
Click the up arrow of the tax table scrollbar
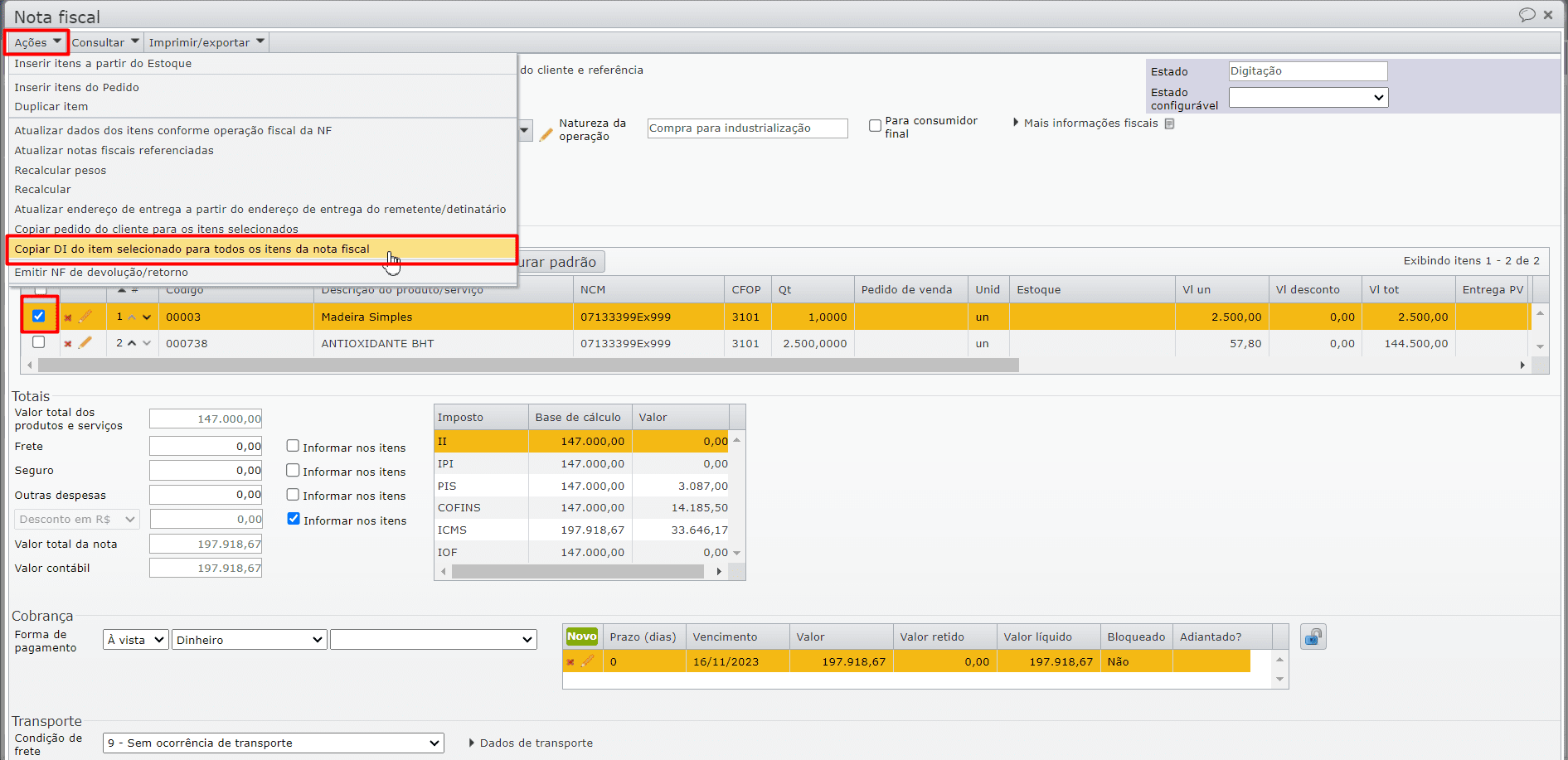736,440
